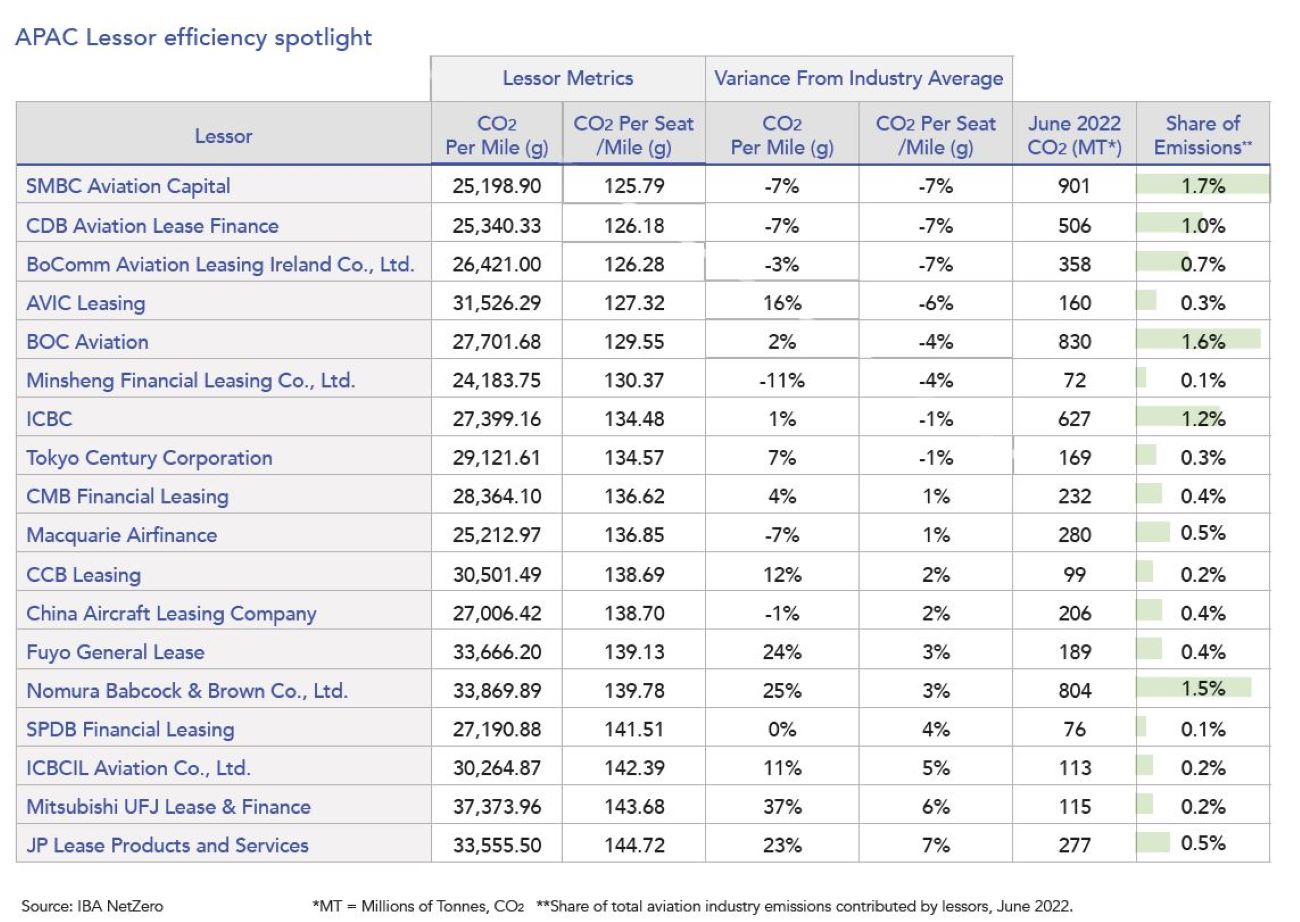Select the 138.70 per seat value
Image resolution: width=1300 pixels, height=922 pixels.
[x=634, y=614]
